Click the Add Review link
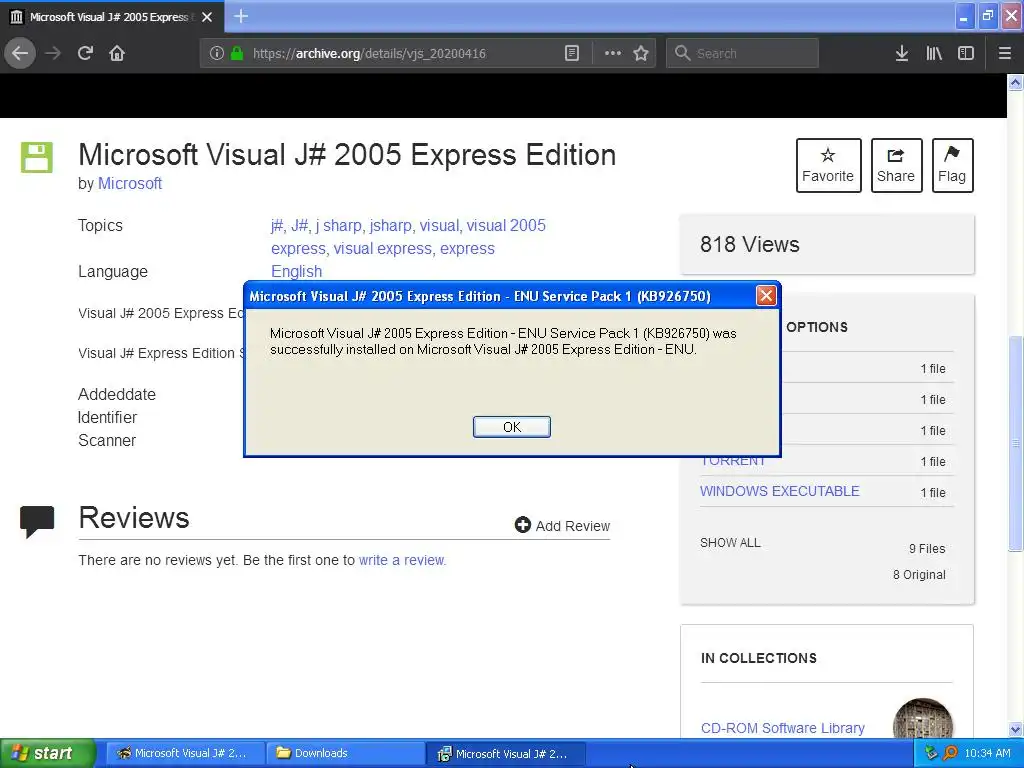Screen dimensions: 1024x768 pyautogui.click(x=562, y=526)
